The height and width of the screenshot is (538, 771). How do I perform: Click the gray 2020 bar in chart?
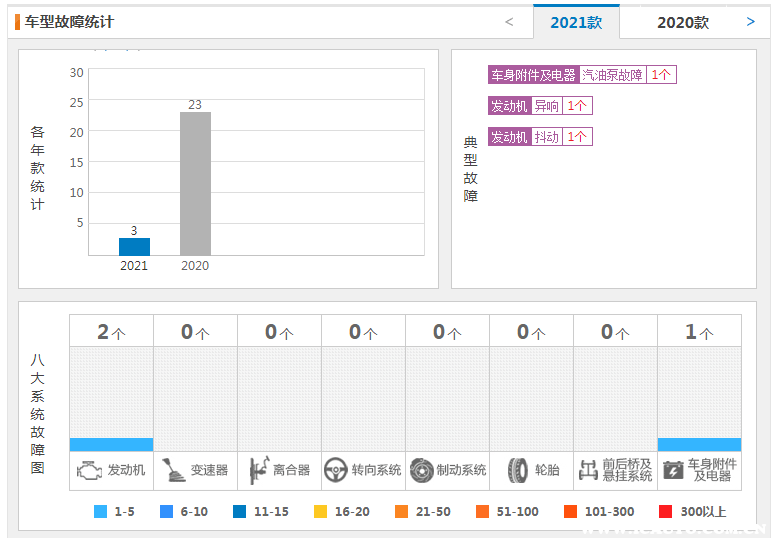click(x=195, y=183)
